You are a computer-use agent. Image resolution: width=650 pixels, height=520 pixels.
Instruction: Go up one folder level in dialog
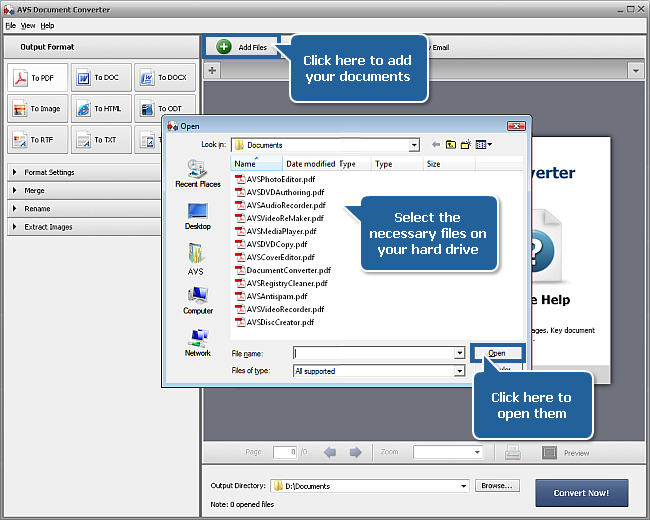click(x=451, y=144)
